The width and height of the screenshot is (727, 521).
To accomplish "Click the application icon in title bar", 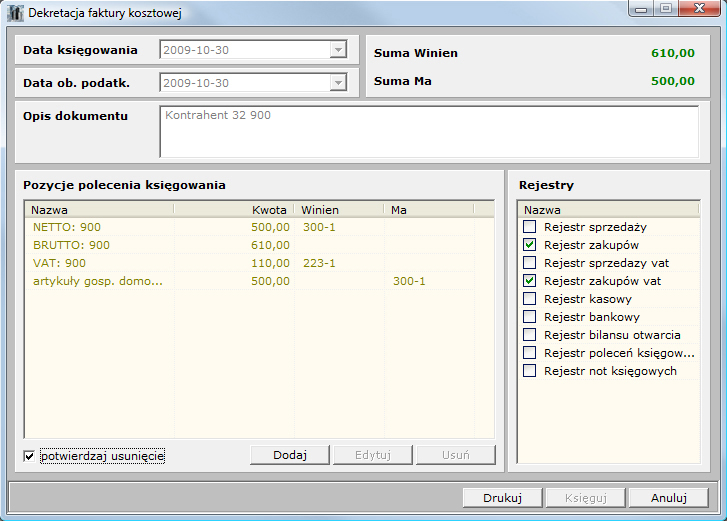I will point(15,13).
